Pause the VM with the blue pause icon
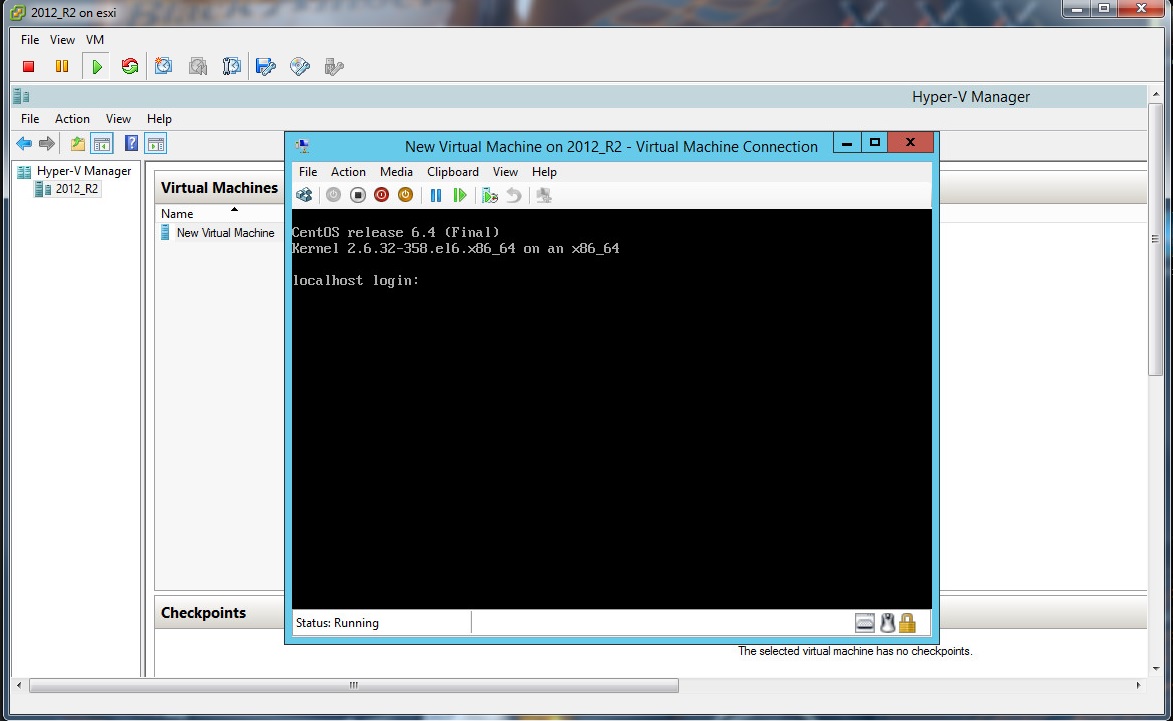Viewport: 1173px width, 721px height. click(x=435, y=195)
